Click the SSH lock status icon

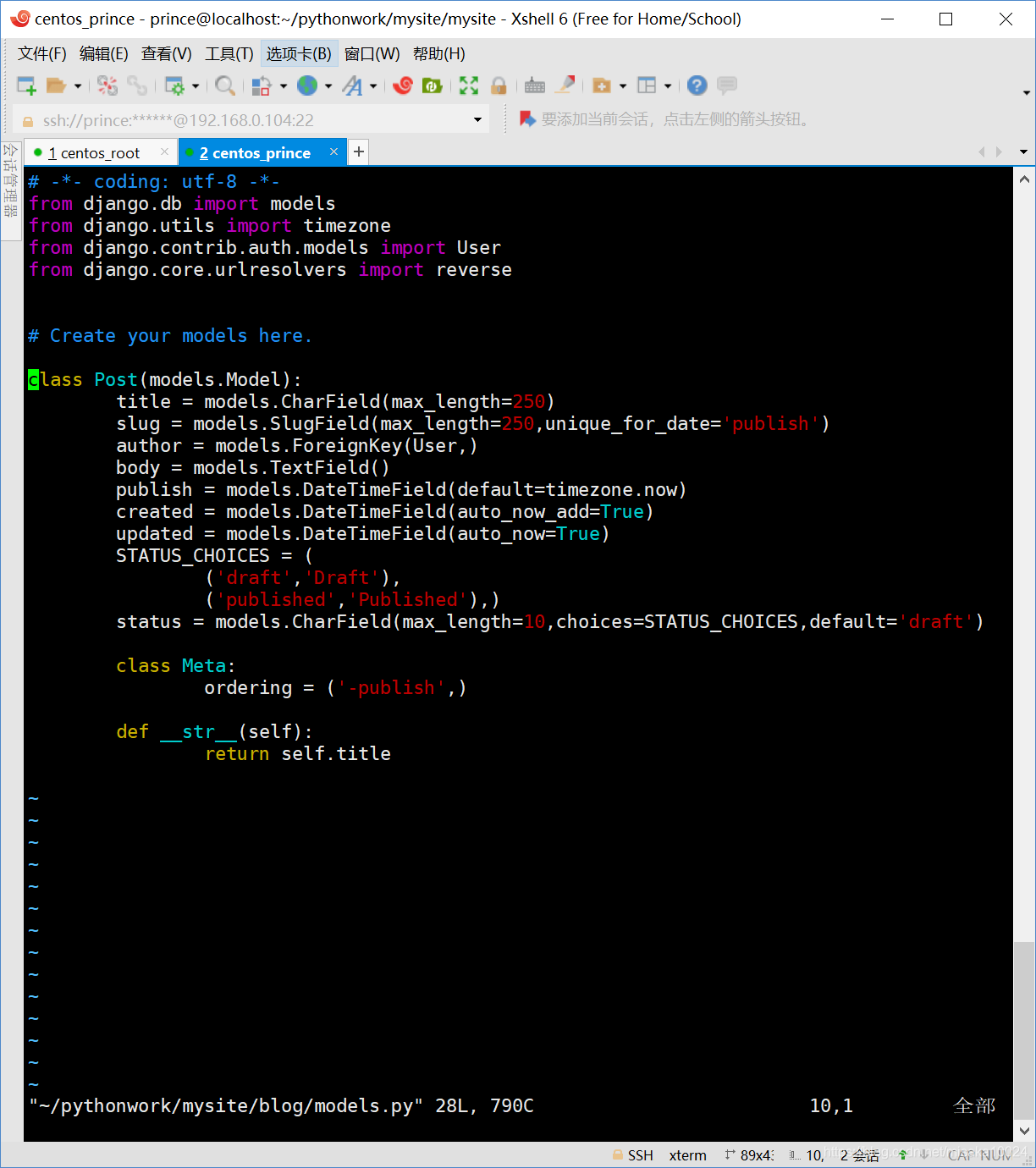618,1155
